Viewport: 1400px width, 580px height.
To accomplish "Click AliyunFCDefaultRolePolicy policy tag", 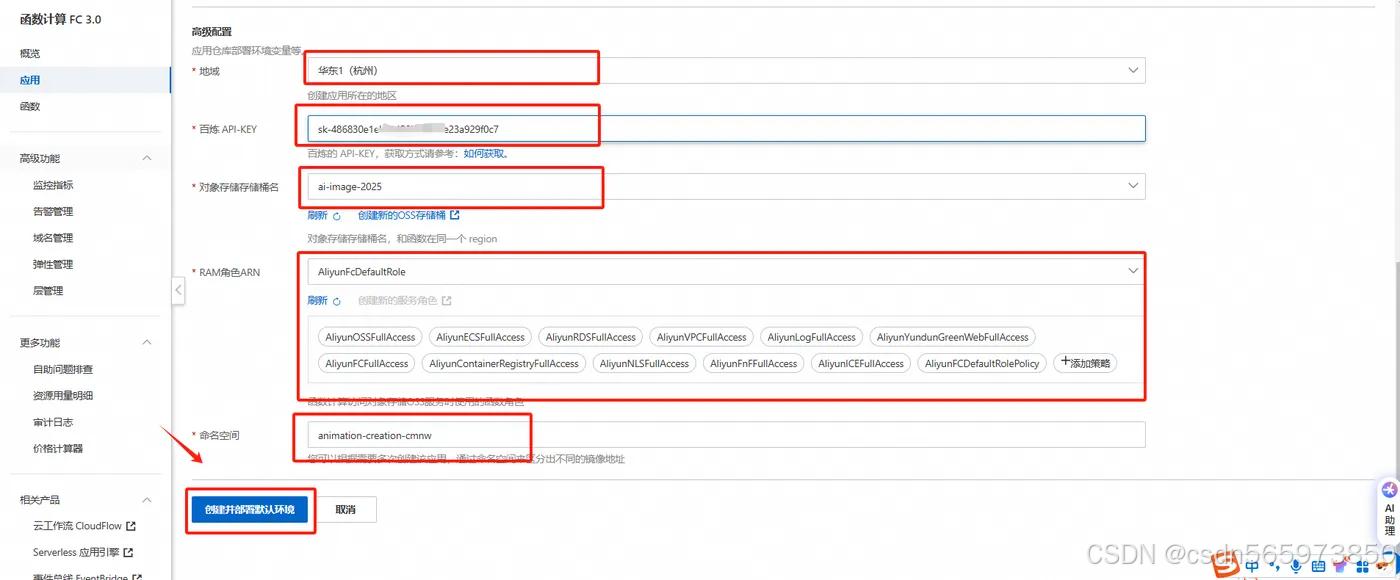I will click(x=983, y=363).
